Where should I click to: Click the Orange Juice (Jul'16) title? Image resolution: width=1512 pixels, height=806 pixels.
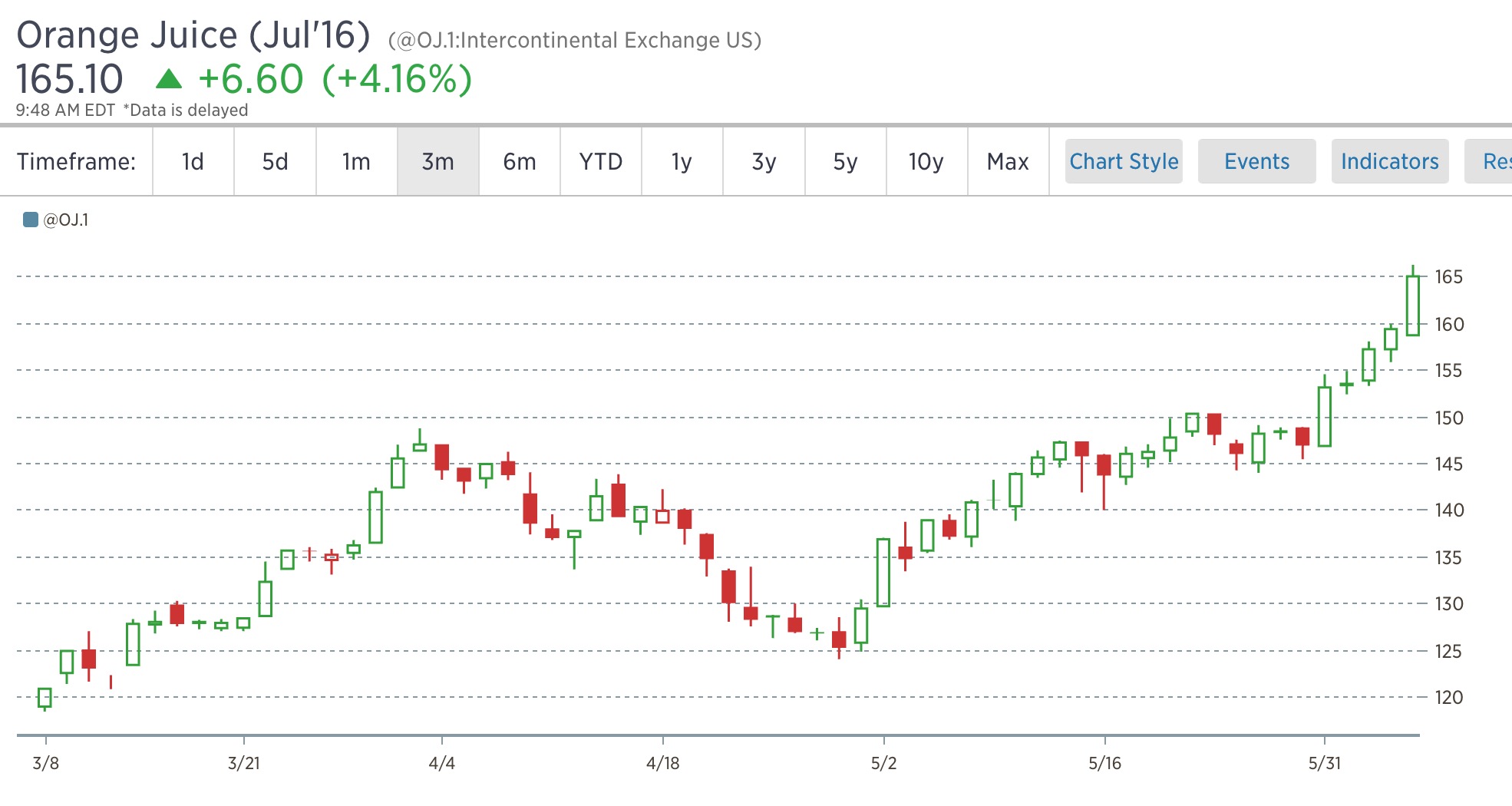tap(192, 34)
